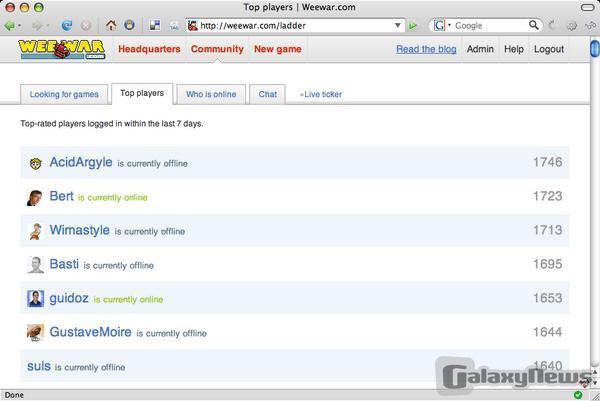Start a New game from navigation

(277, 49)
